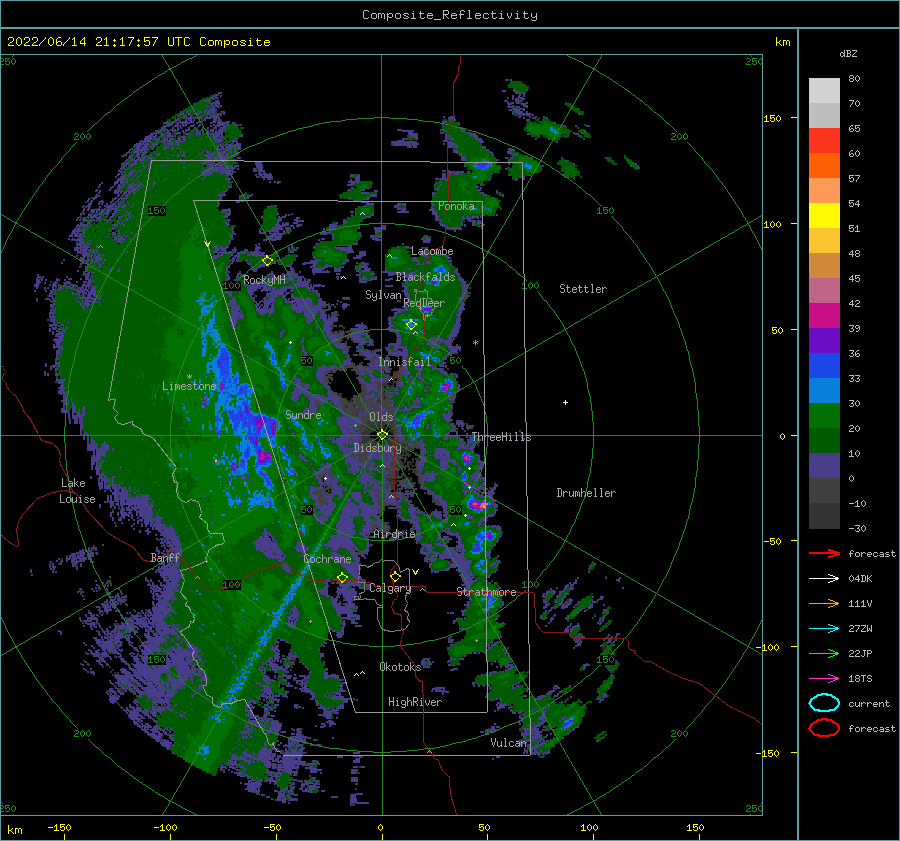The image size is (900, 841).
Task: Click the Sundre city label
Action: pos(303,414)
